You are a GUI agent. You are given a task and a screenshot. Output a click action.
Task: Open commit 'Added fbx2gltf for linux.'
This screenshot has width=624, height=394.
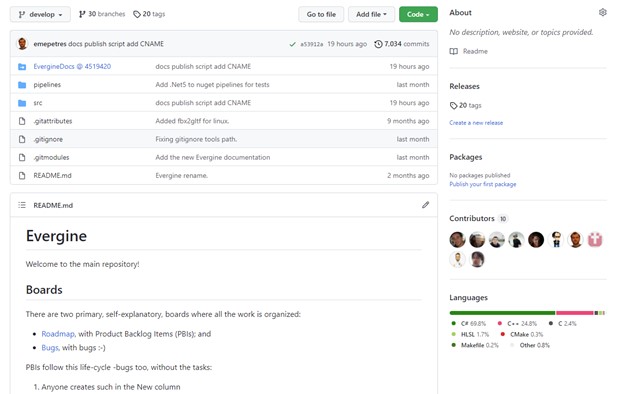click(192, 121)
